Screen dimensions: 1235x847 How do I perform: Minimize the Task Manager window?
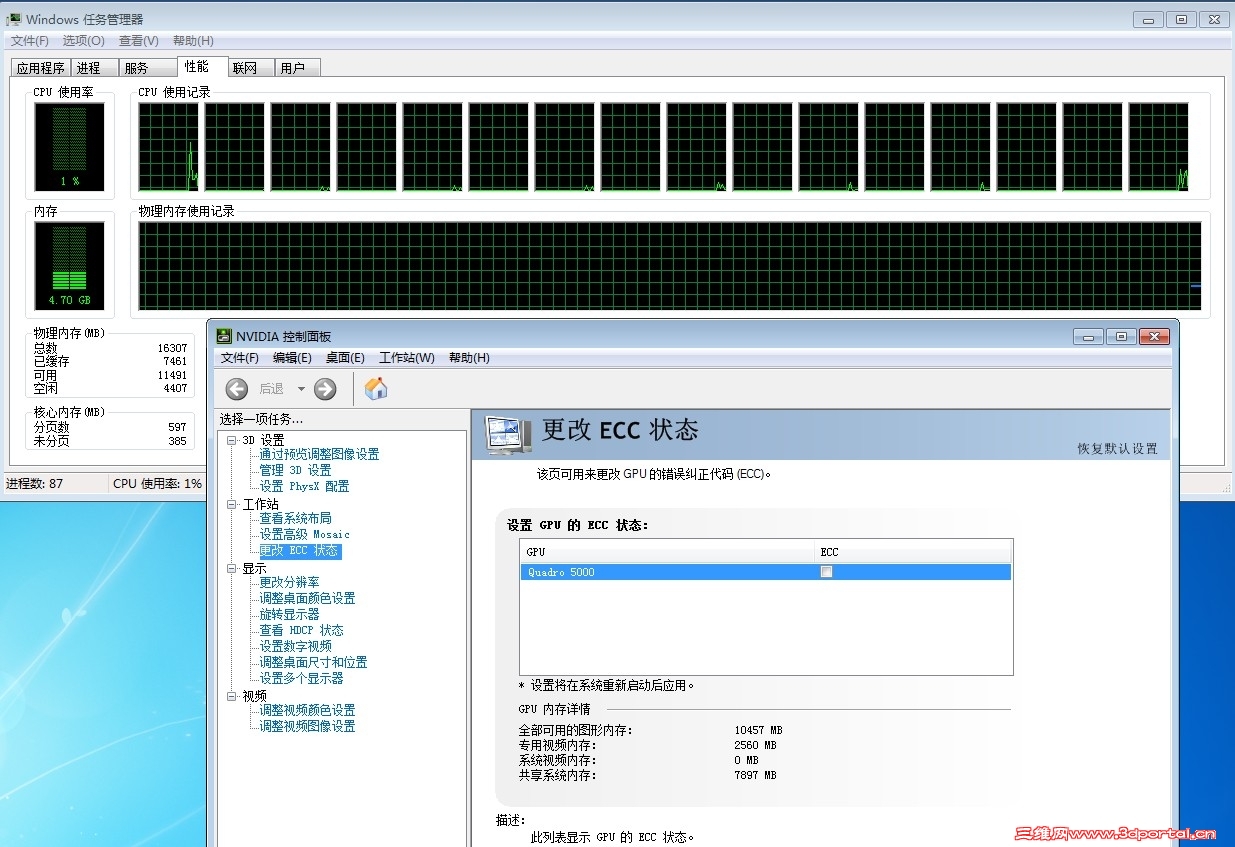coord(1149,19)
